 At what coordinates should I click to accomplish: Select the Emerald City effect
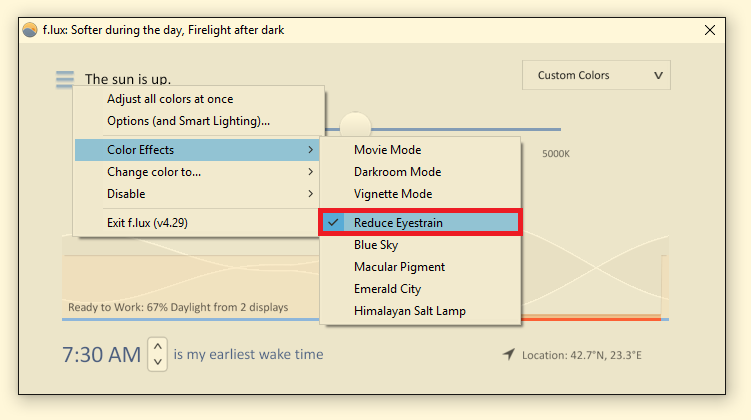[420, 289]
